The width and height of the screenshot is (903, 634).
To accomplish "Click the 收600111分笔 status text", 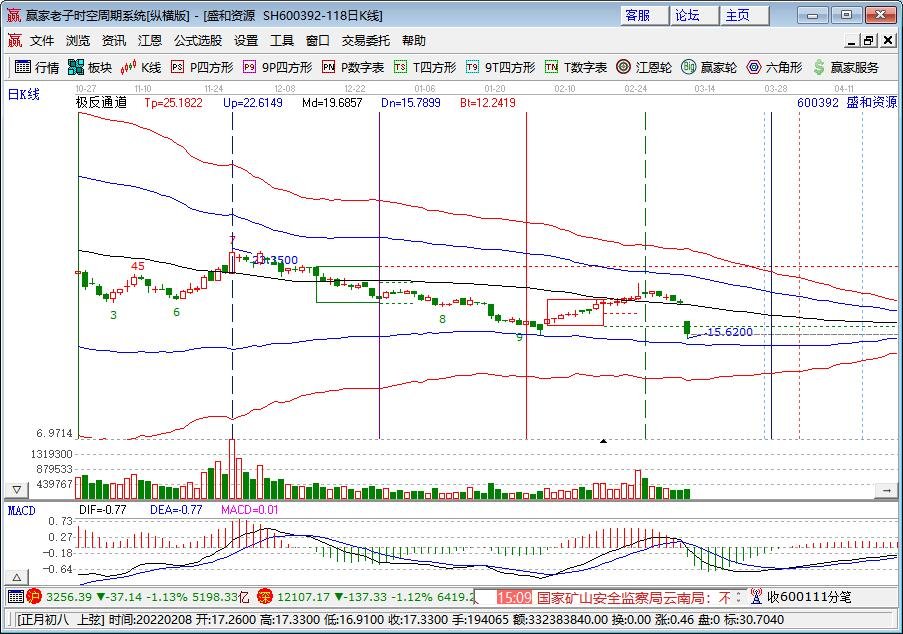I will point(809,597).
